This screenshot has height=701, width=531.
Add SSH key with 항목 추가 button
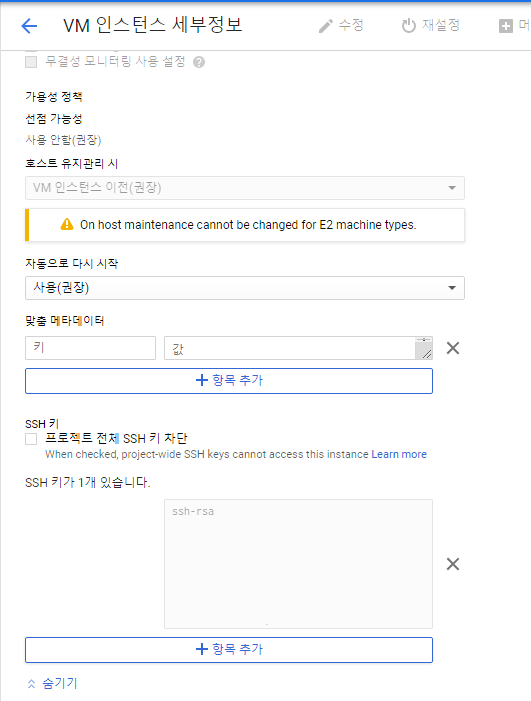229,650
